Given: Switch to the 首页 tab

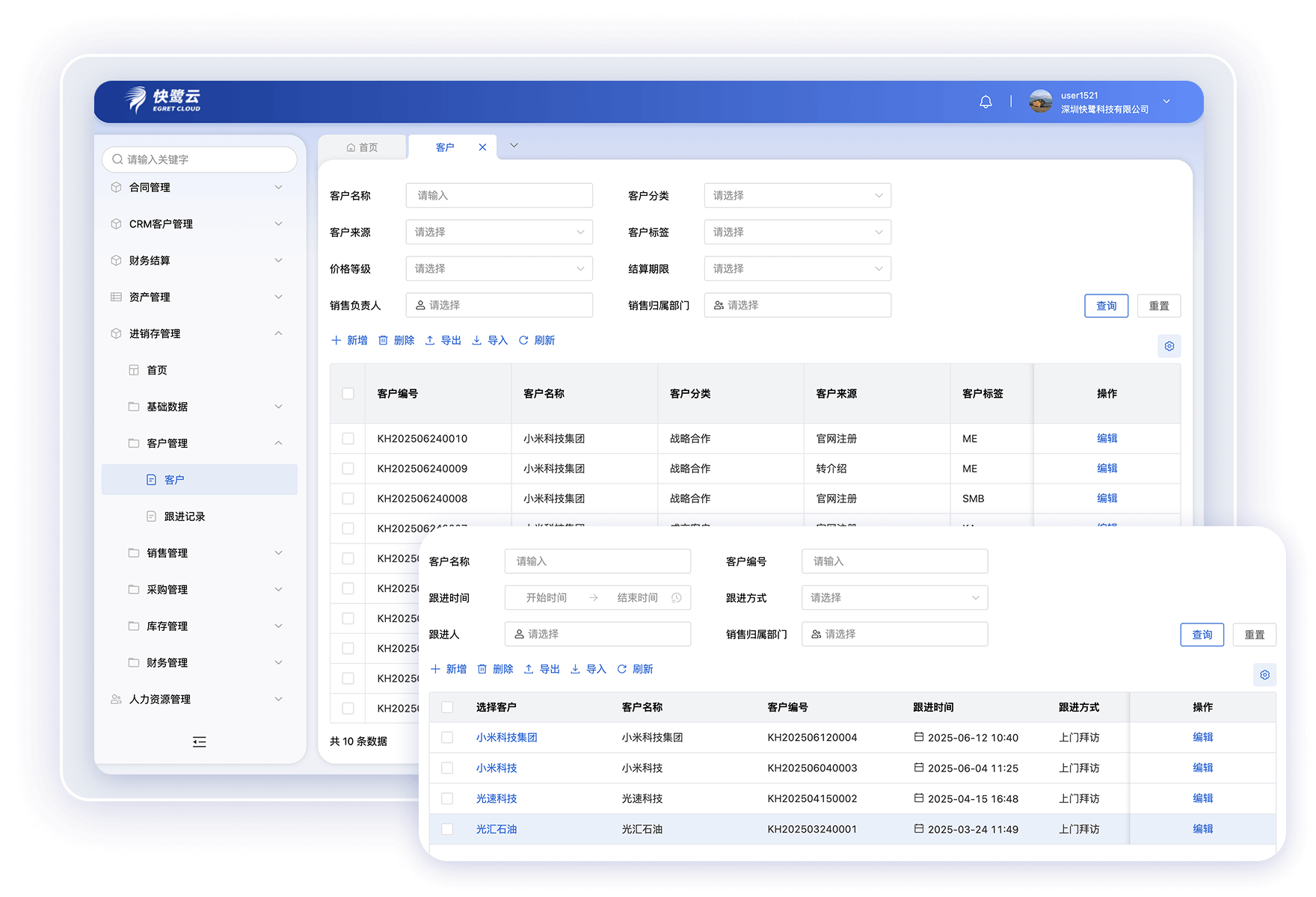Looking at the screenshot, I should point(363,147).
